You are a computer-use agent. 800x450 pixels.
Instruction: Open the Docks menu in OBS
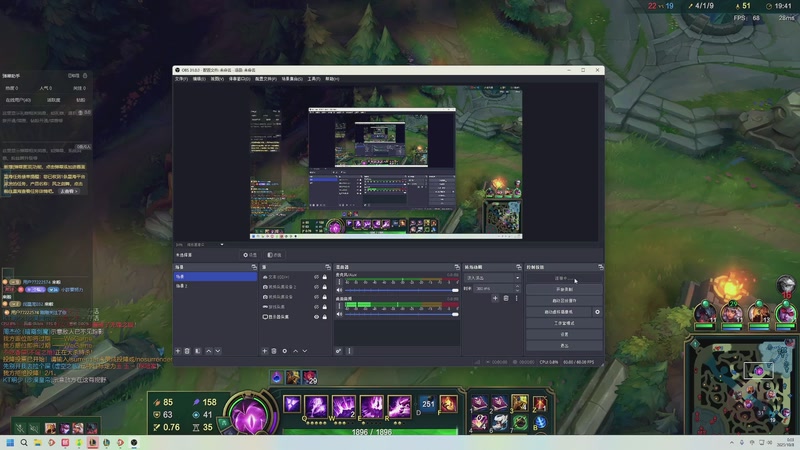click(239, 79)
